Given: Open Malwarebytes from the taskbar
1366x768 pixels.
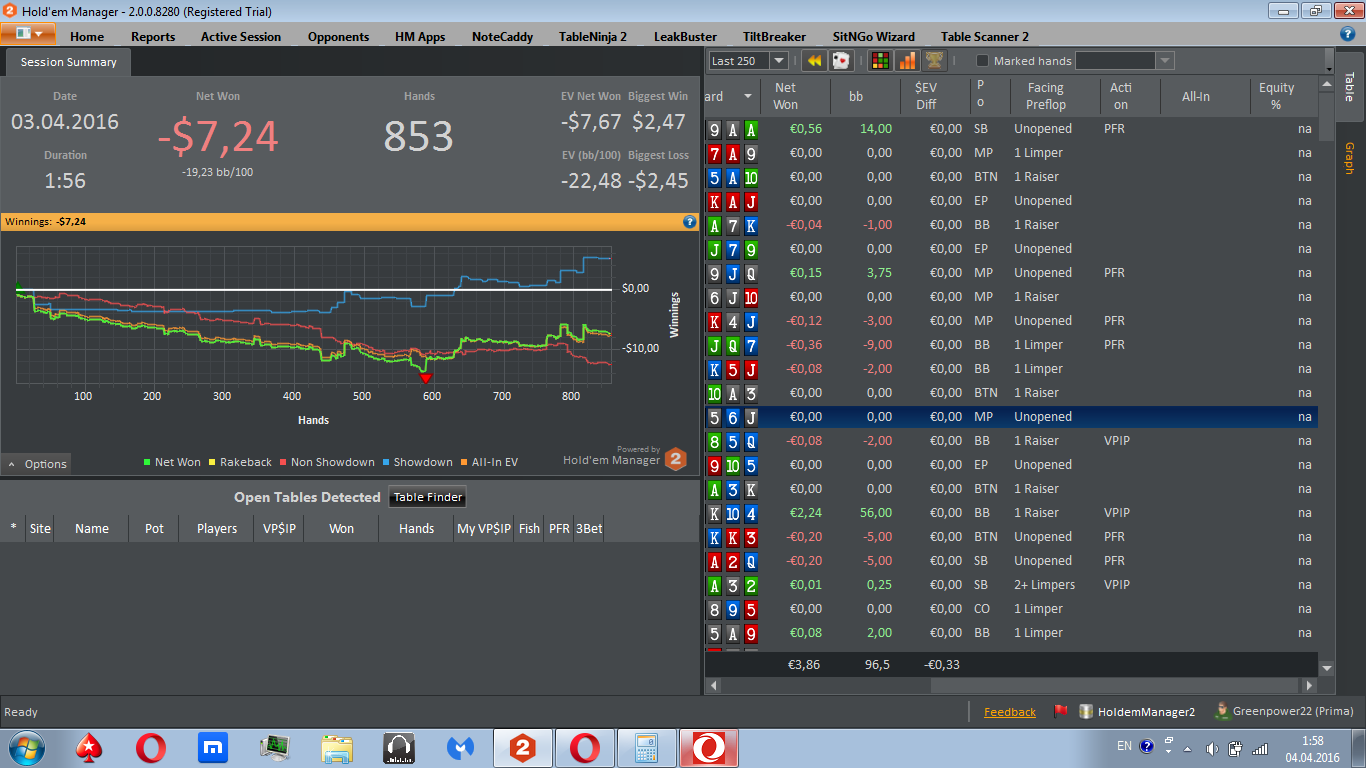Looking at the screenshot, I should pos(460,747).
